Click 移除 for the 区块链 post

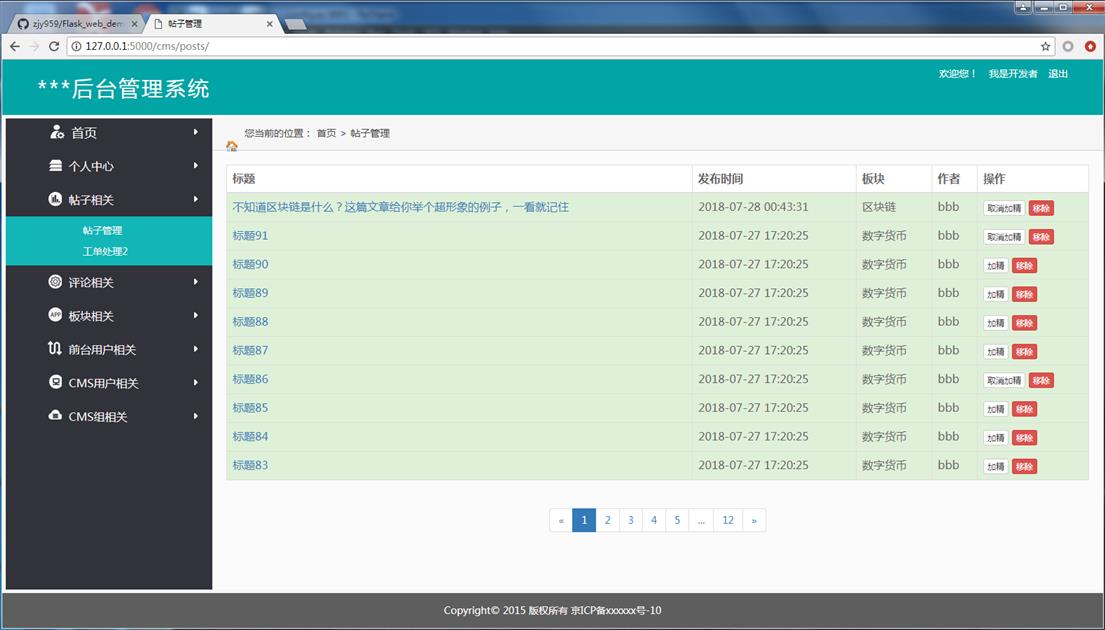click(x=1041, y=208)
